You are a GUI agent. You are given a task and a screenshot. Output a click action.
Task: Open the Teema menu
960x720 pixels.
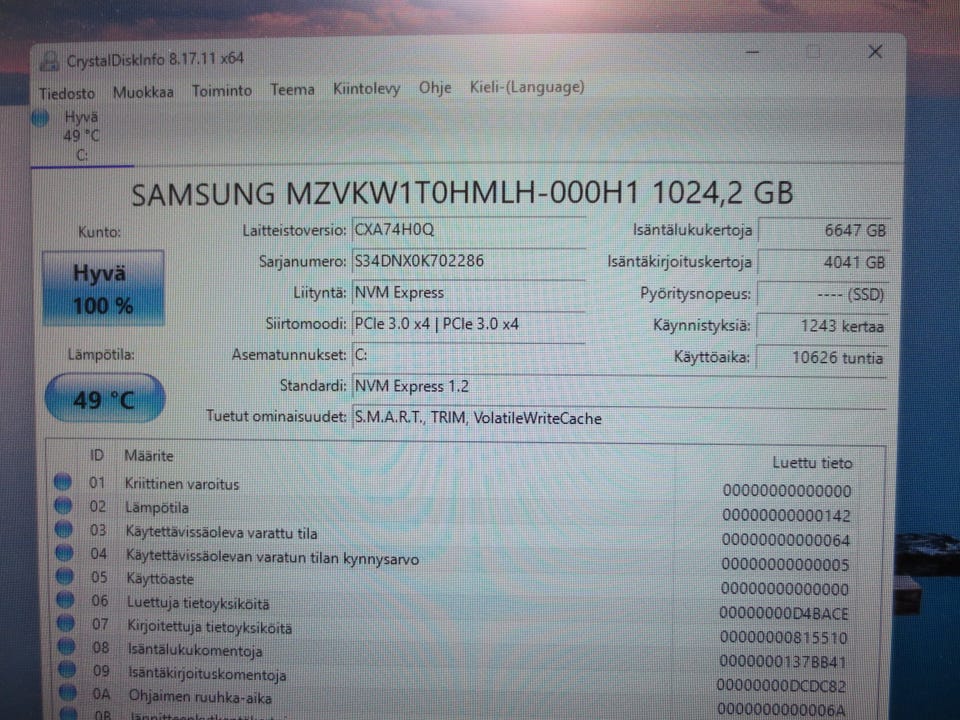point(293,89)
